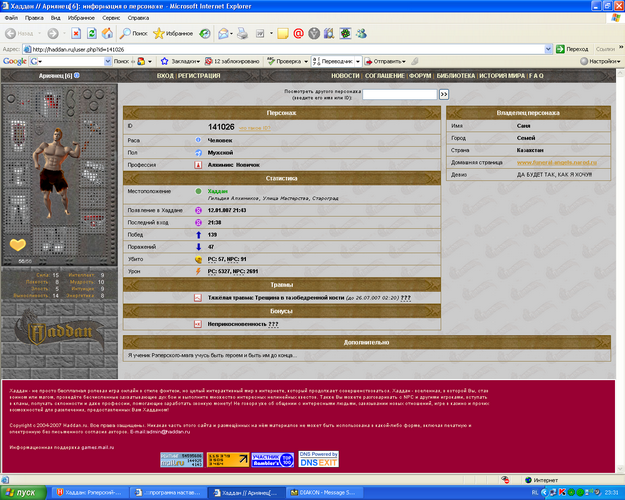Click the Kaspersky K tray icon
625x500 pixels.
562,492
